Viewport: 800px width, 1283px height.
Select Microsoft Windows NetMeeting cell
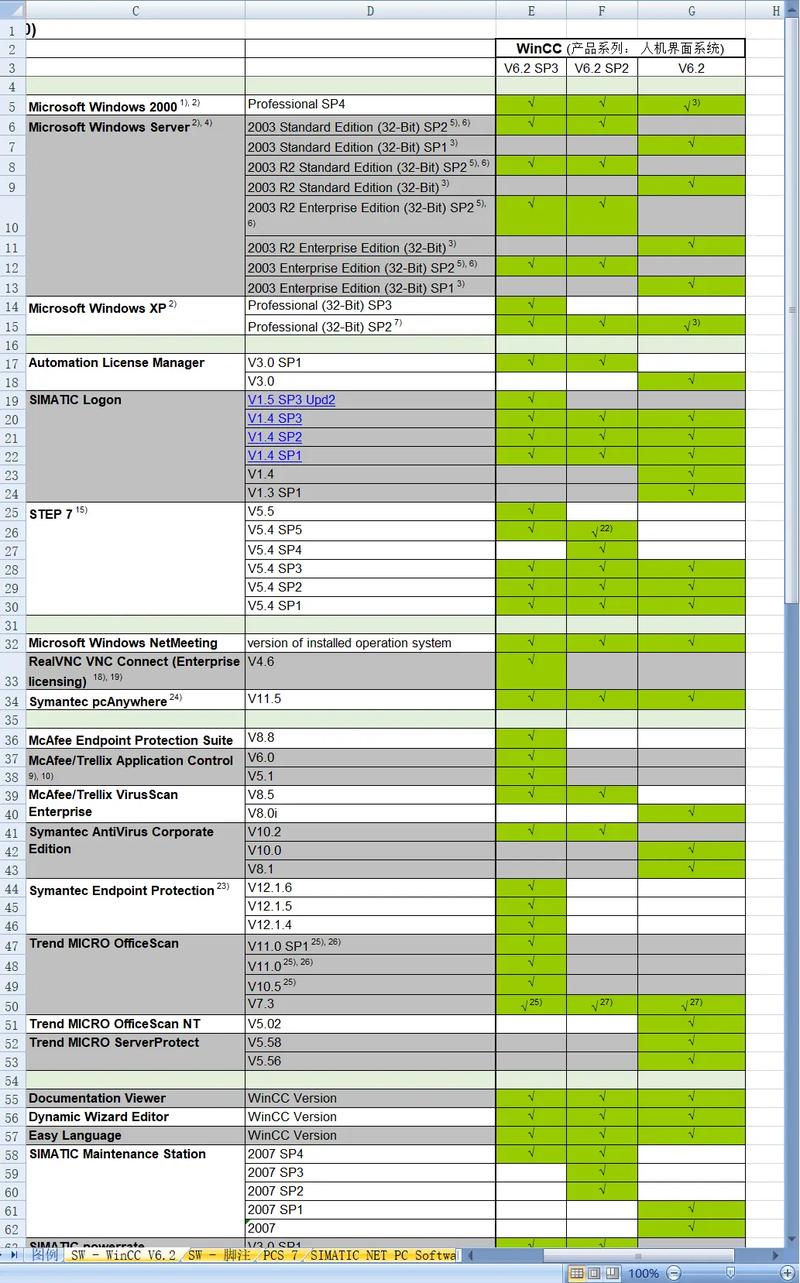(135, 643)
